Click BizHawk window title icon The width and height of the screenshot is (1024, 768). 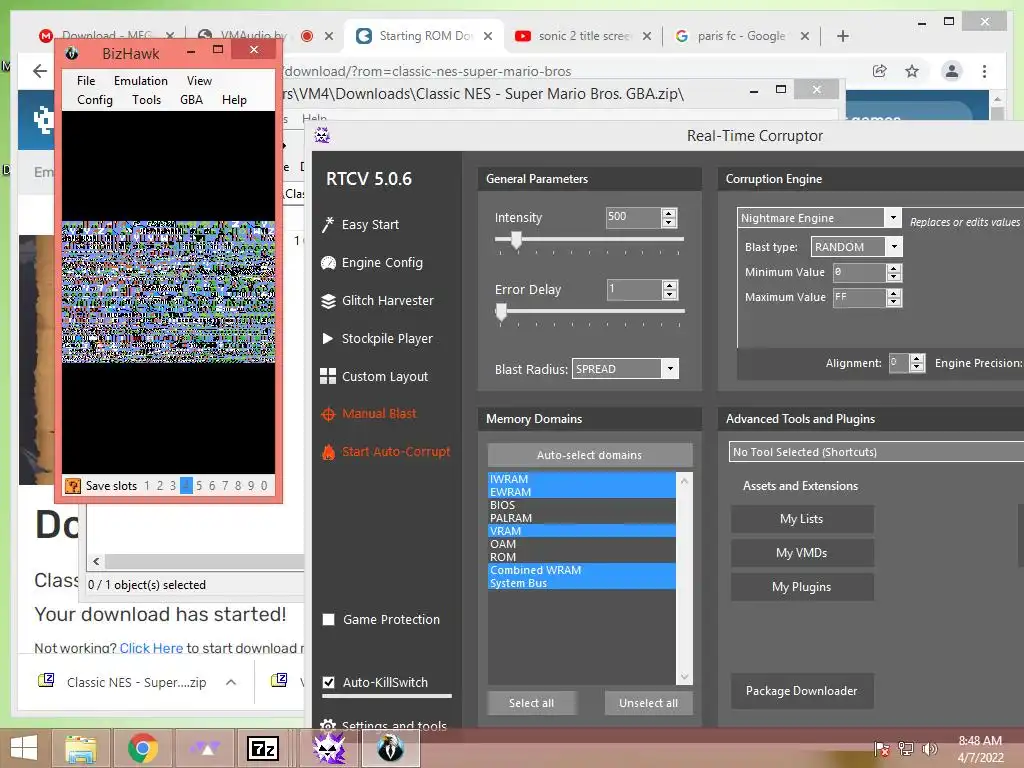point(72,53)
